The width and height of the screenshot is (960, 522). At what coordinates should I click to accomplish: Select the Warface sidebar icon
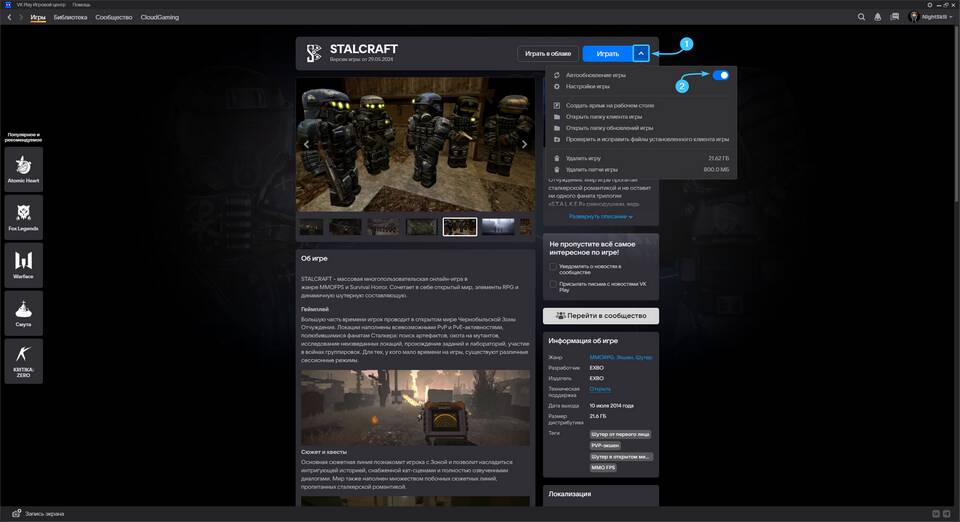(23, 262)
